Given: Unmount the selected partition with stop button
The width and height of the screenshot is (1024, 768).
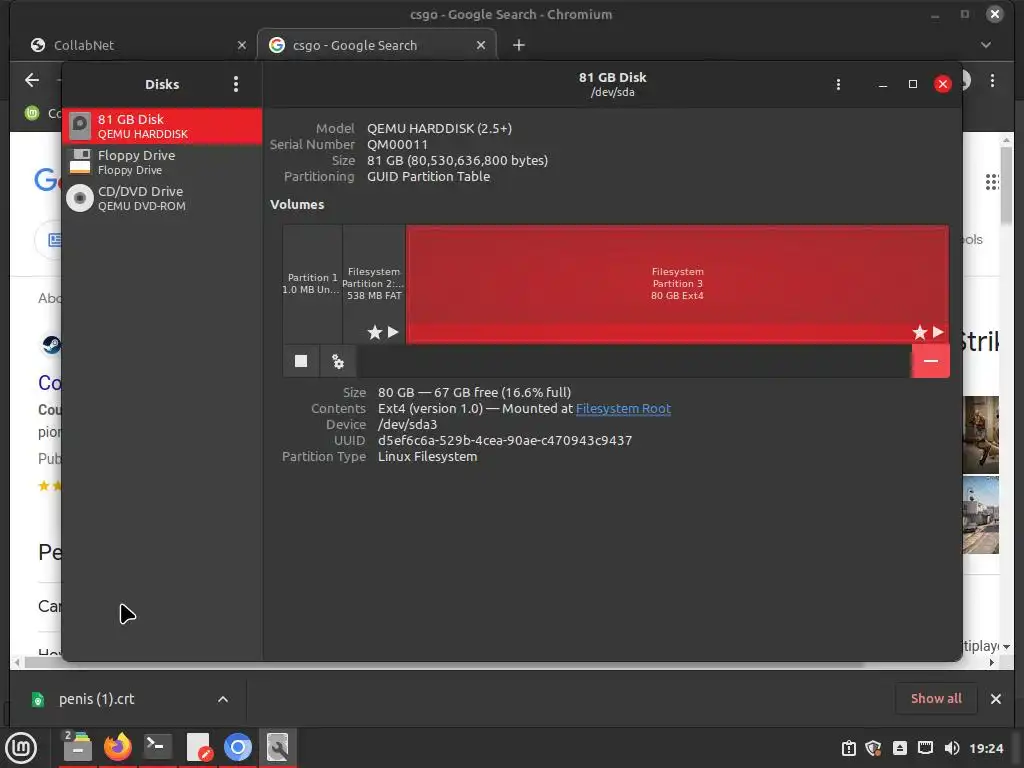Looking at the screenshot, I should coord(301,361).
